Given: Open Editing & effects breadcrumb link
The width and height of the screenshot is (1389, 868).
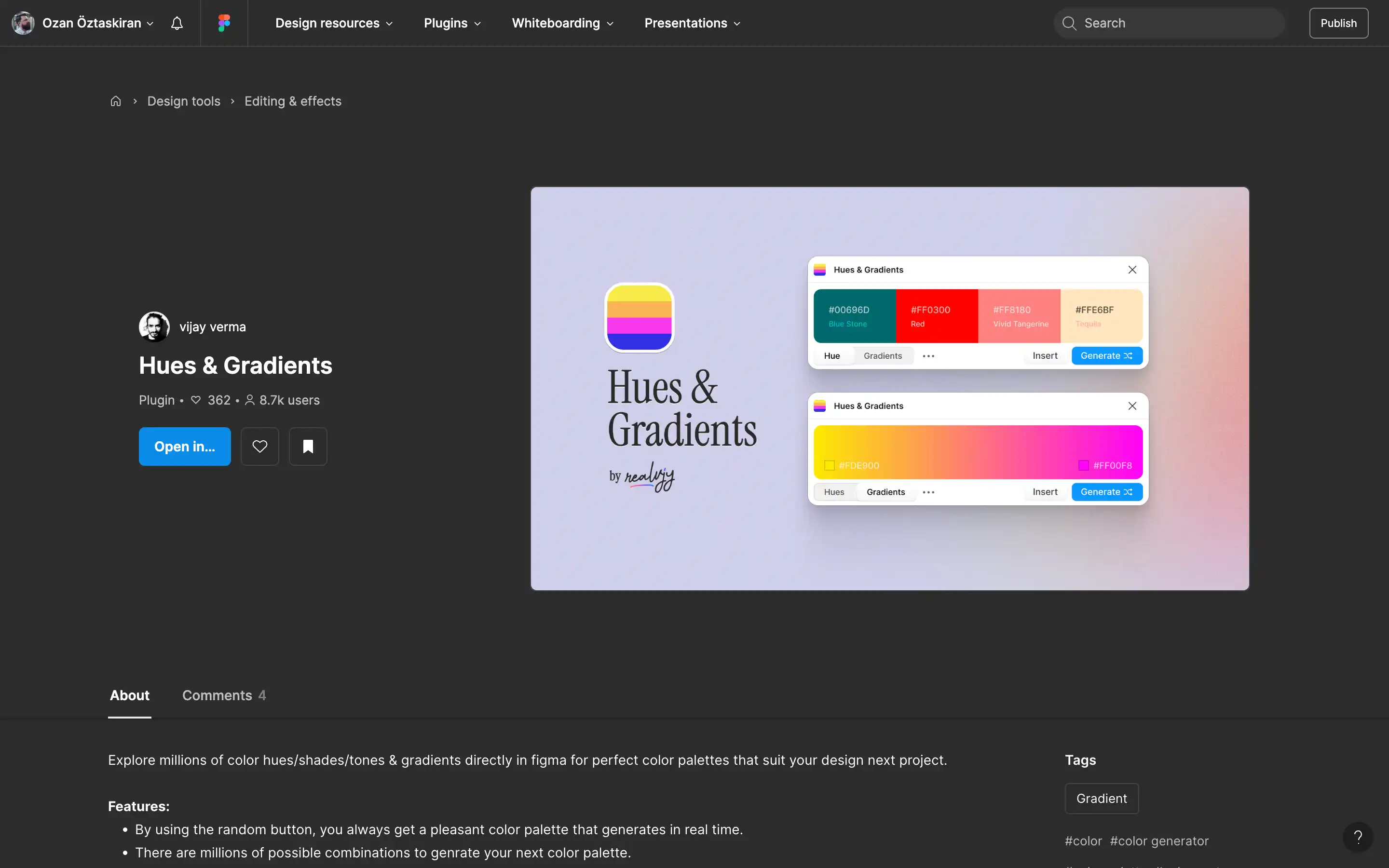Looking at the screenshot, I should click(293, 101).
